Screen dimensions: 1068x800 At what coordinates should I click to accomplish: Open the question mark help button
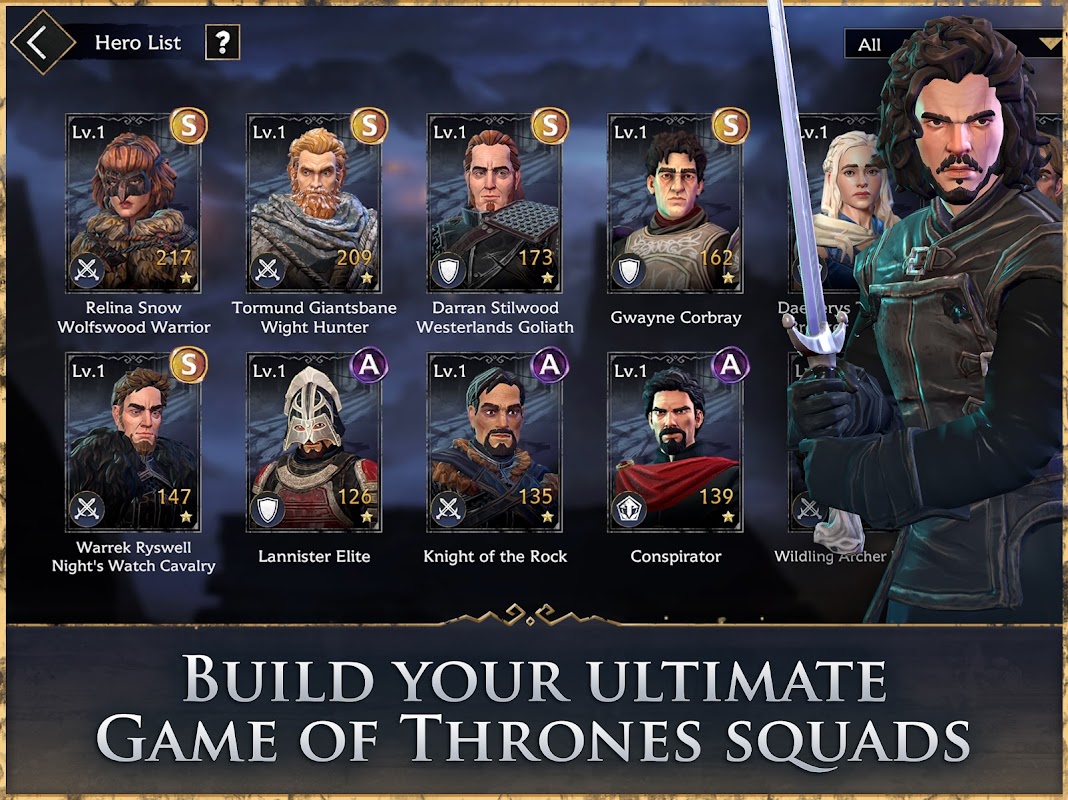[x=222, y=43]
